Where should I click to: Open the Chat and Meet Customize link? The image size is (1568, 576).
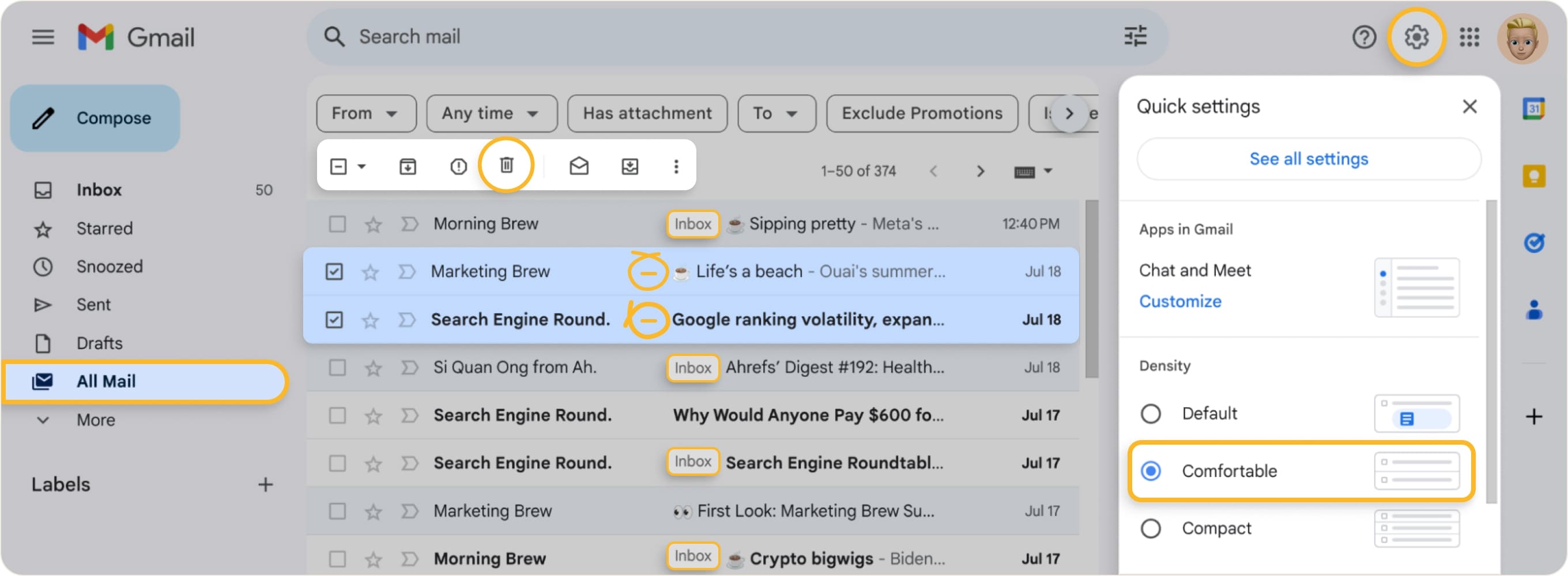tap(1179, 301)
